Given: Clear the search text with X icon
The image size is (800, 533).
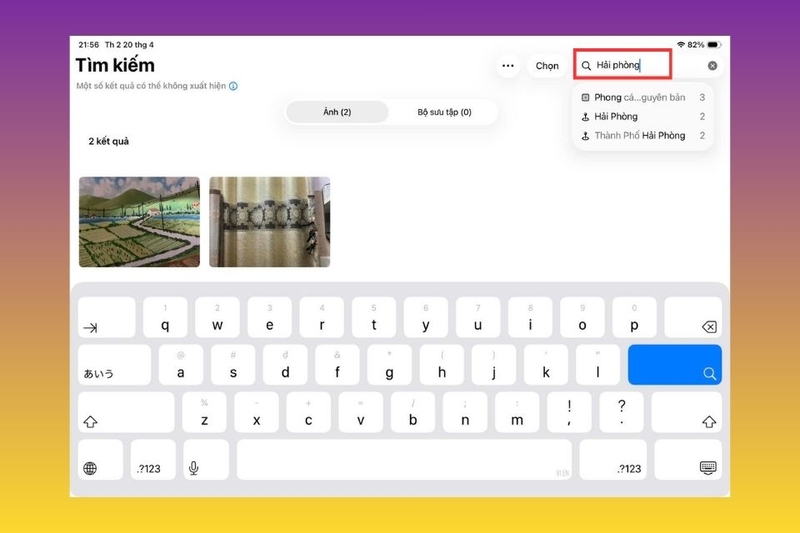Looking at the screenshot, I should [x=712, y=66].
